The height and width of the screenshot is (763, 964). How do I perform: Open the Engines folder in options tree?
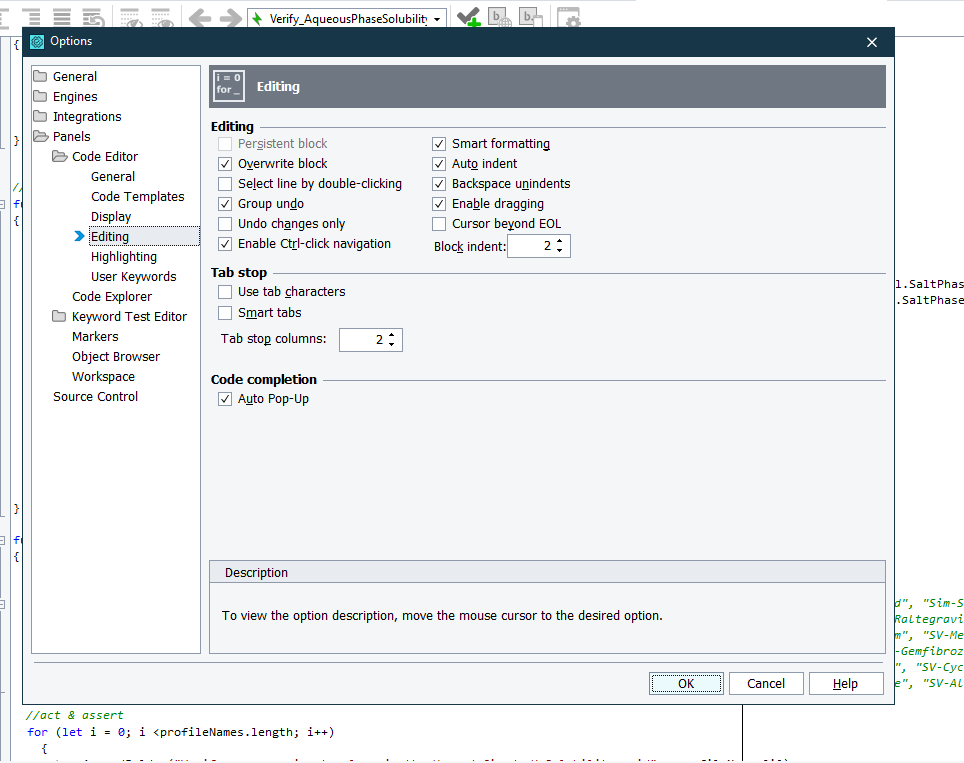[75, 96]
